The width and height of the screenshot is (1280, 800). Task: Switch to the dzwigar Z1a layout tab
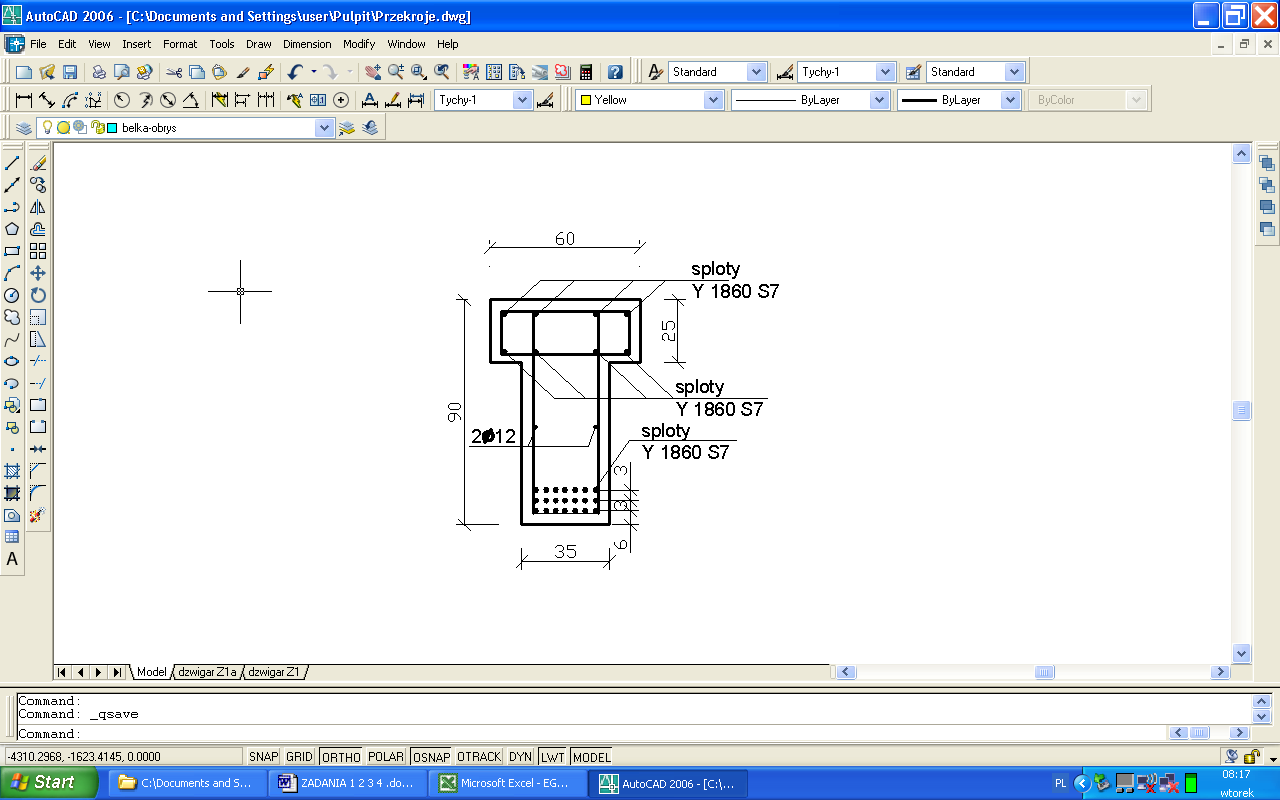[x=207, y=672]
